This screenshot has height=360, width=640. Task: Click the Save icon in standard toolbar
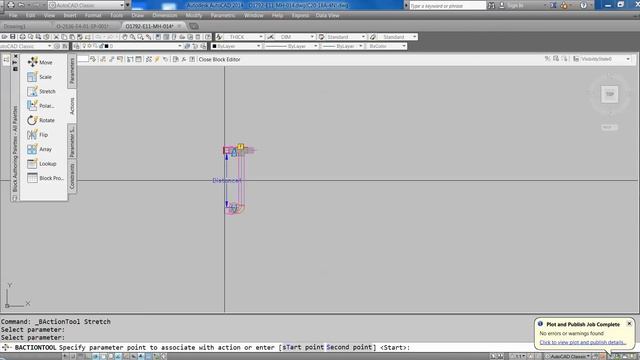13,37
